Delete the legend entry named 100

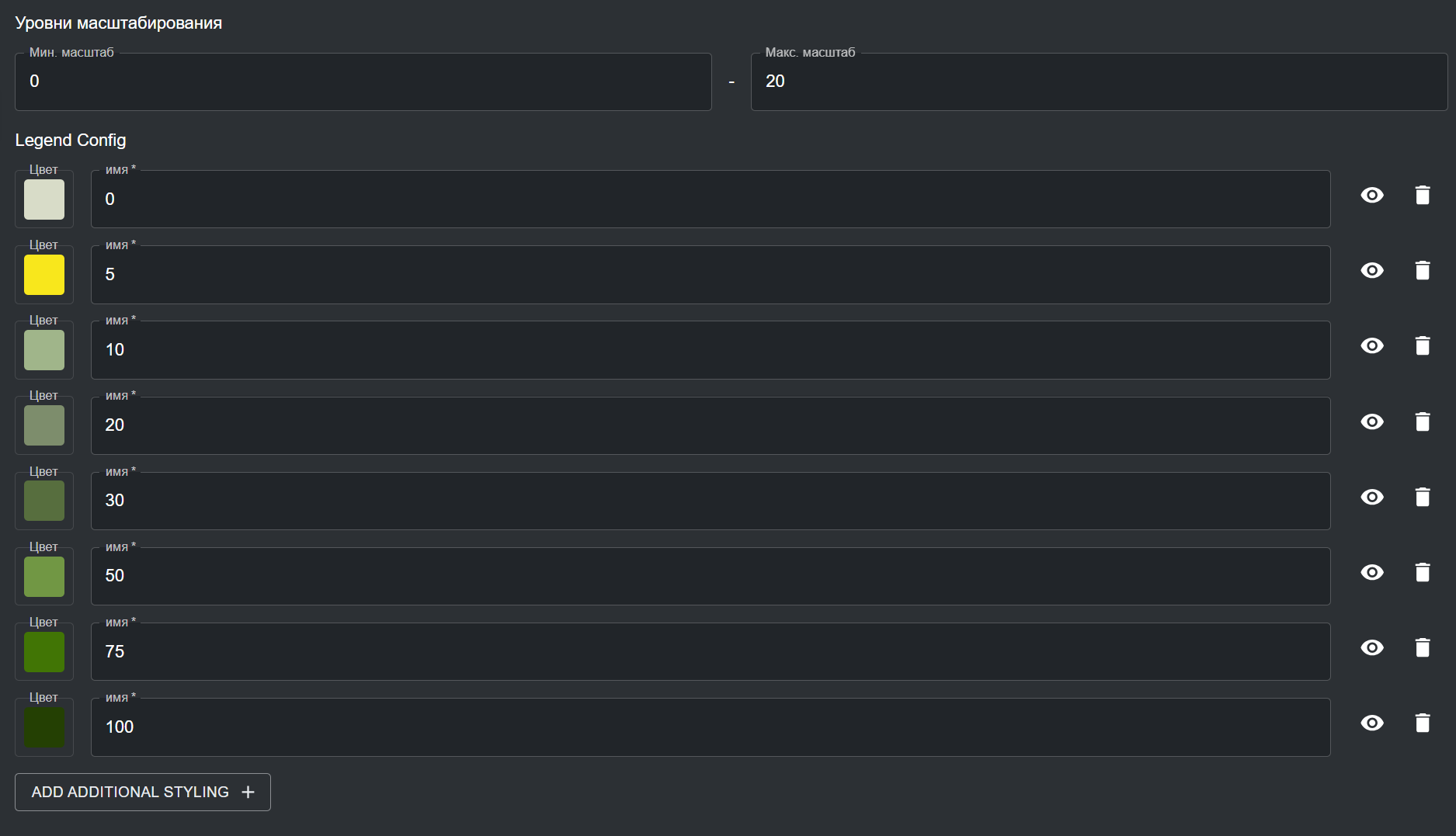[x=1422, y=723]
